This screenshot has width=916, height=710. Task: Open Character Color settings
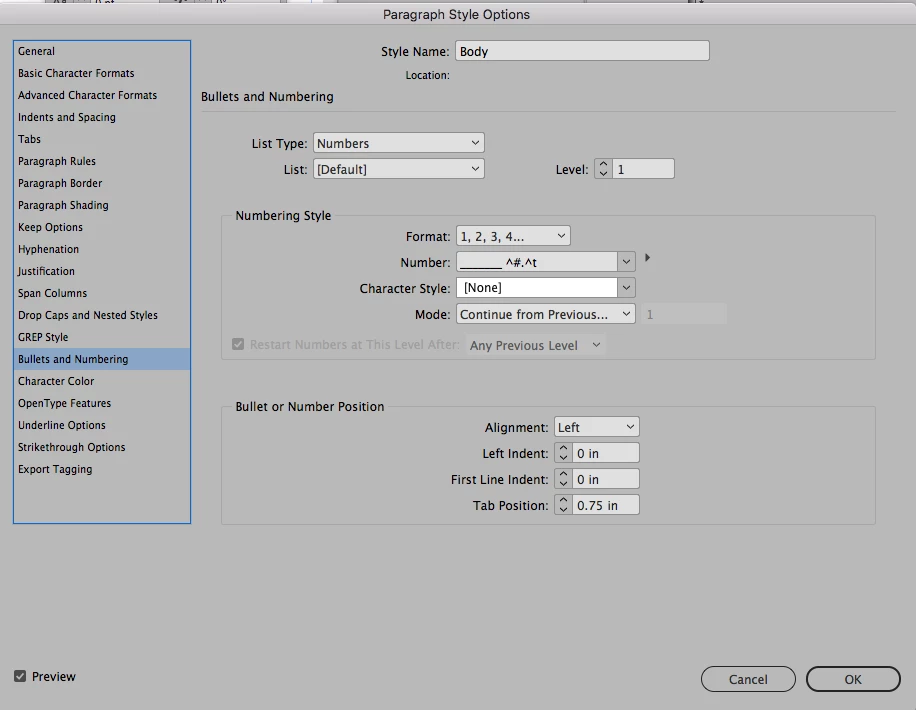pos(102,381)
